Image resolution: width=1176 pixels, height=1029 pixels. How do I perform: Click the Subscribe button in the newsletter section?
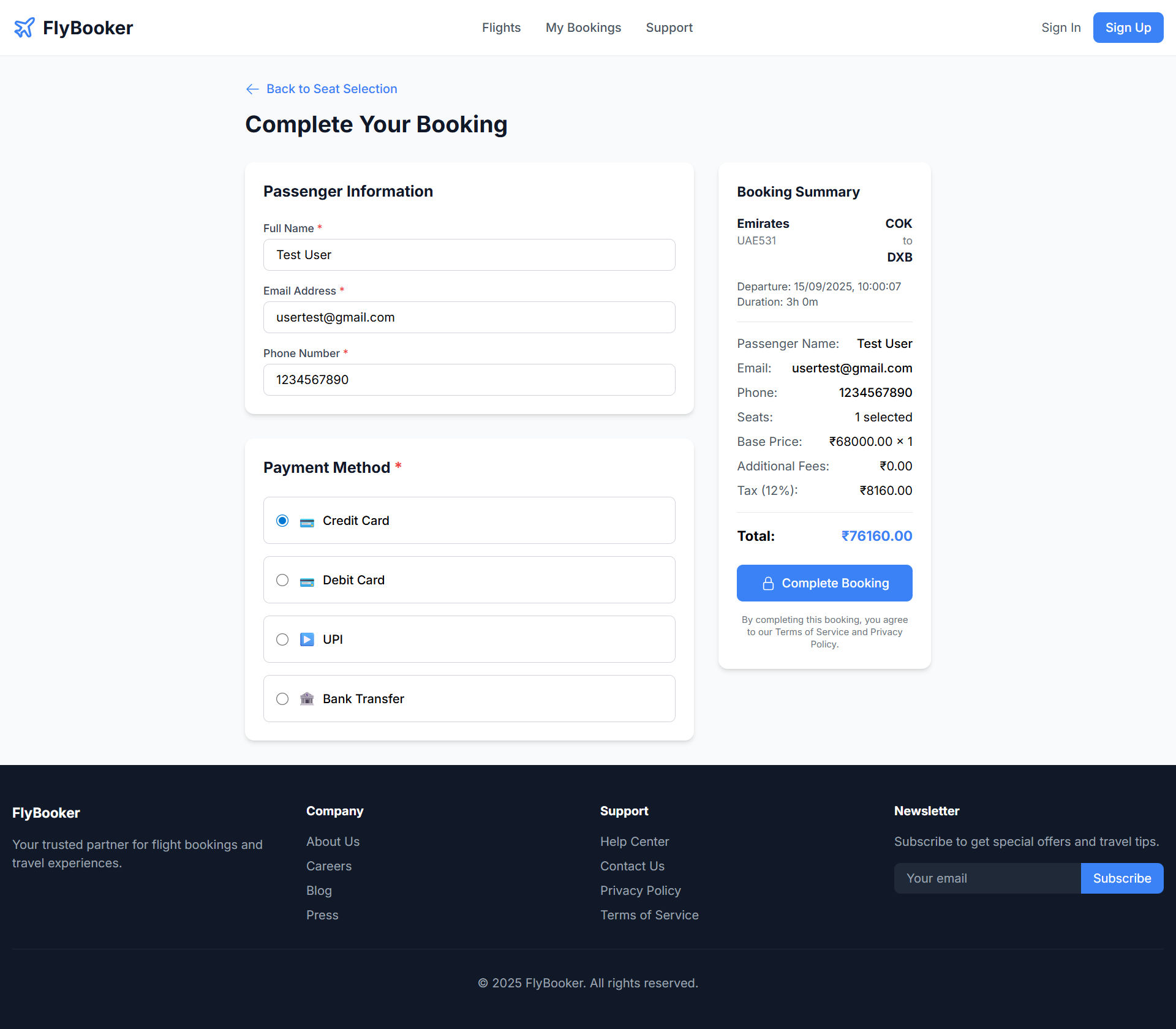click(x=1121, y=878)
